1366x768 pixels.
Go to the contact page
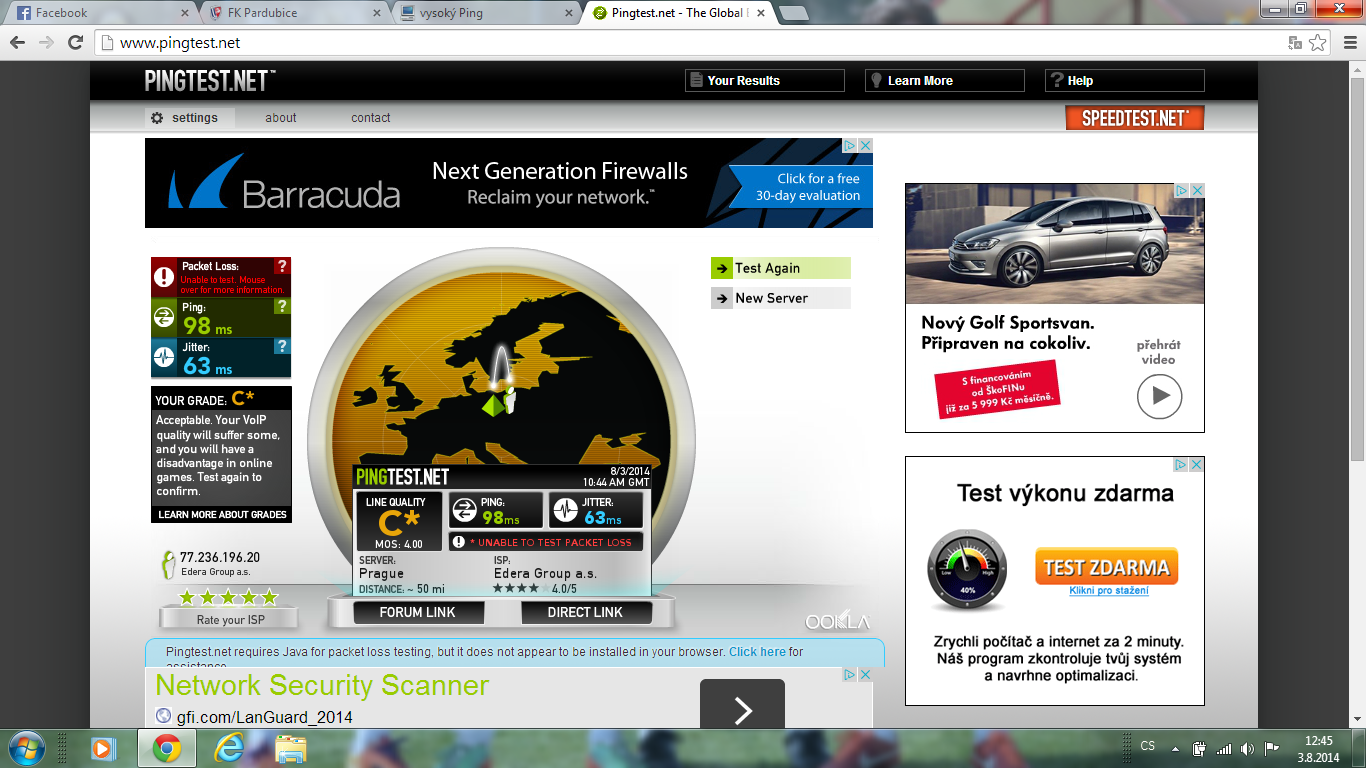tap(371, 118)
